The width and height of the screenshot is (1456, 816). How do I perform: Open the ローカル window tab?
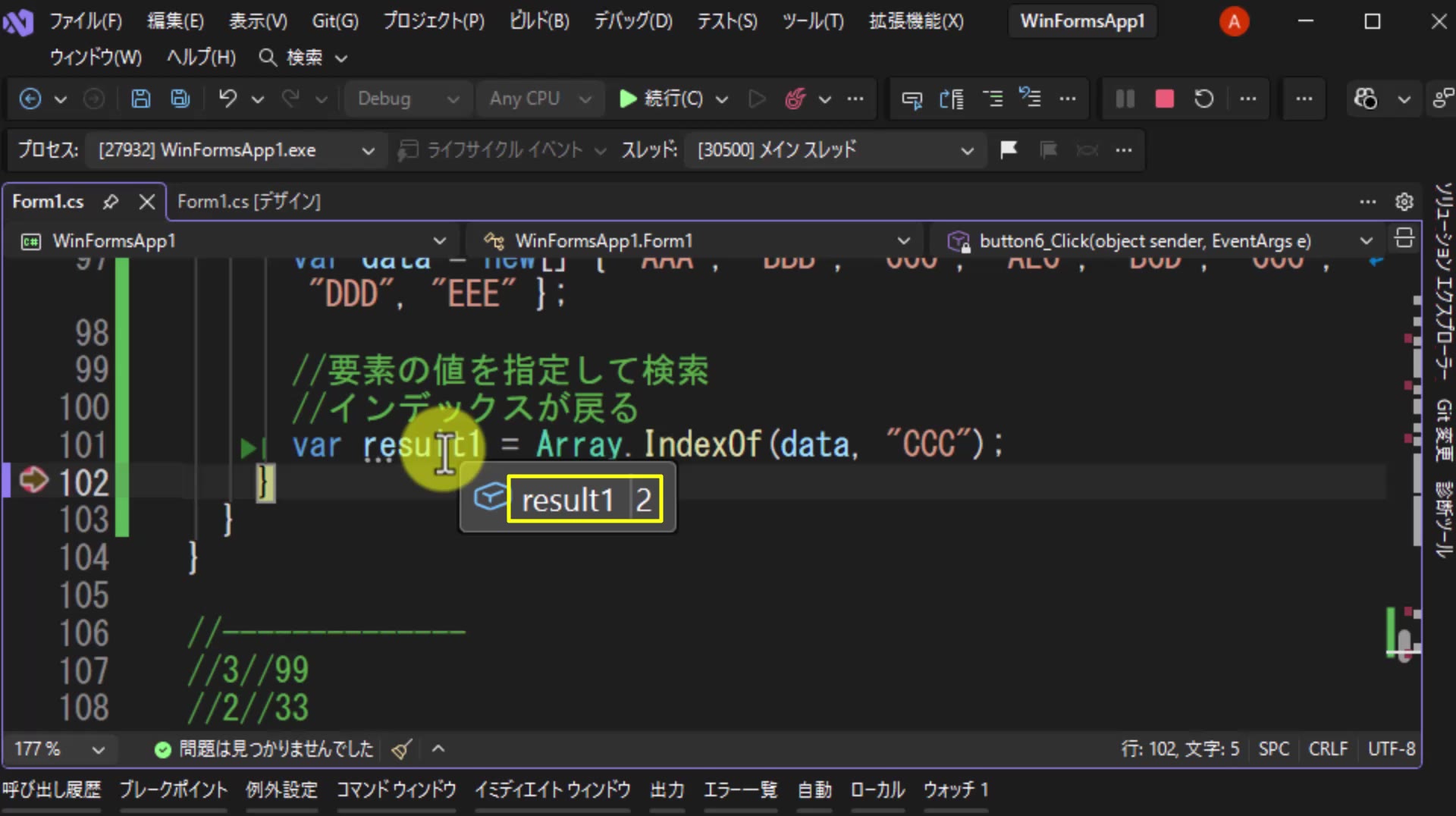(877, 790)
